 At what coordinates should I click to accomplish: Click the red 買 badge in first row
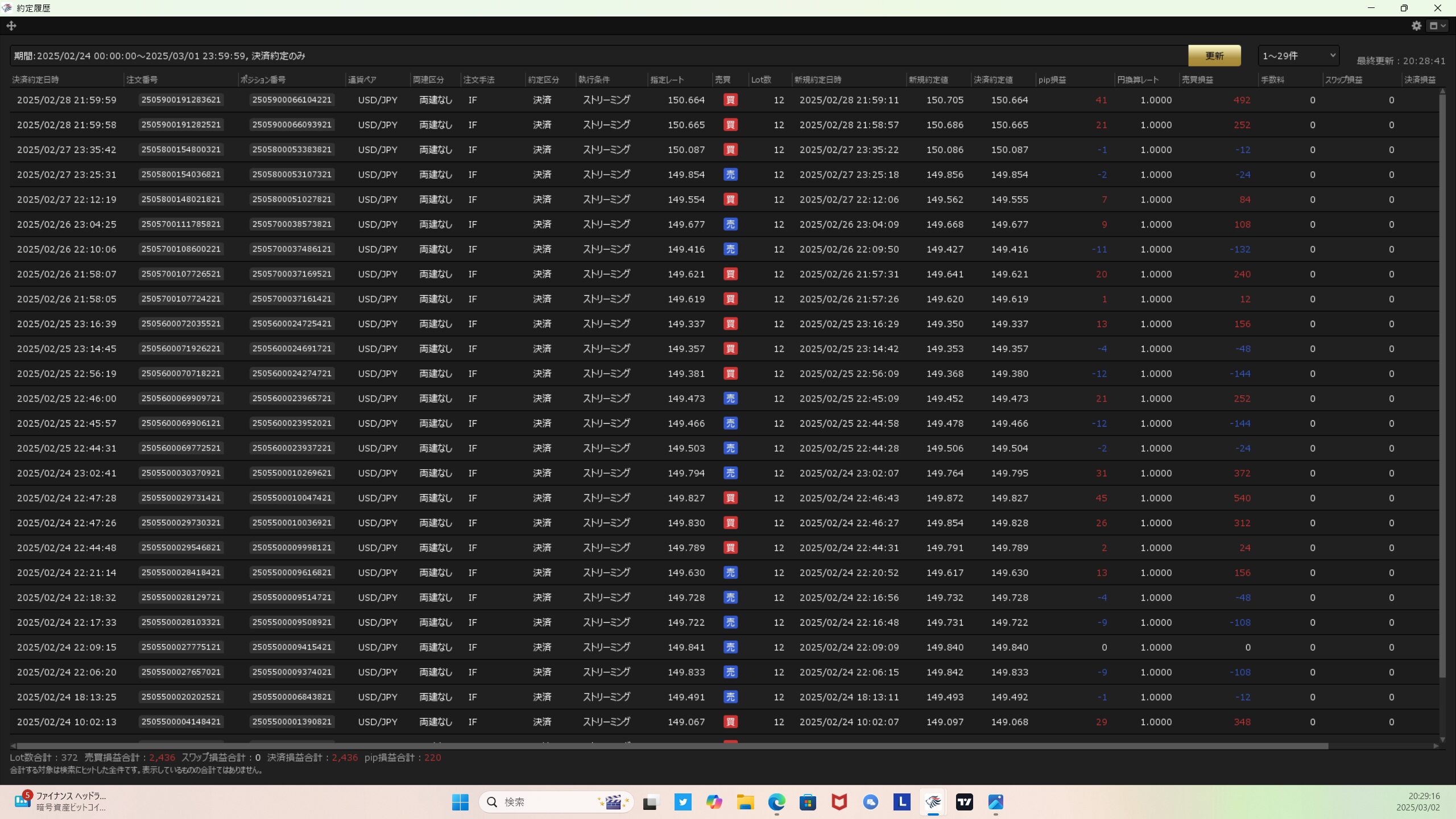point(730,100)
